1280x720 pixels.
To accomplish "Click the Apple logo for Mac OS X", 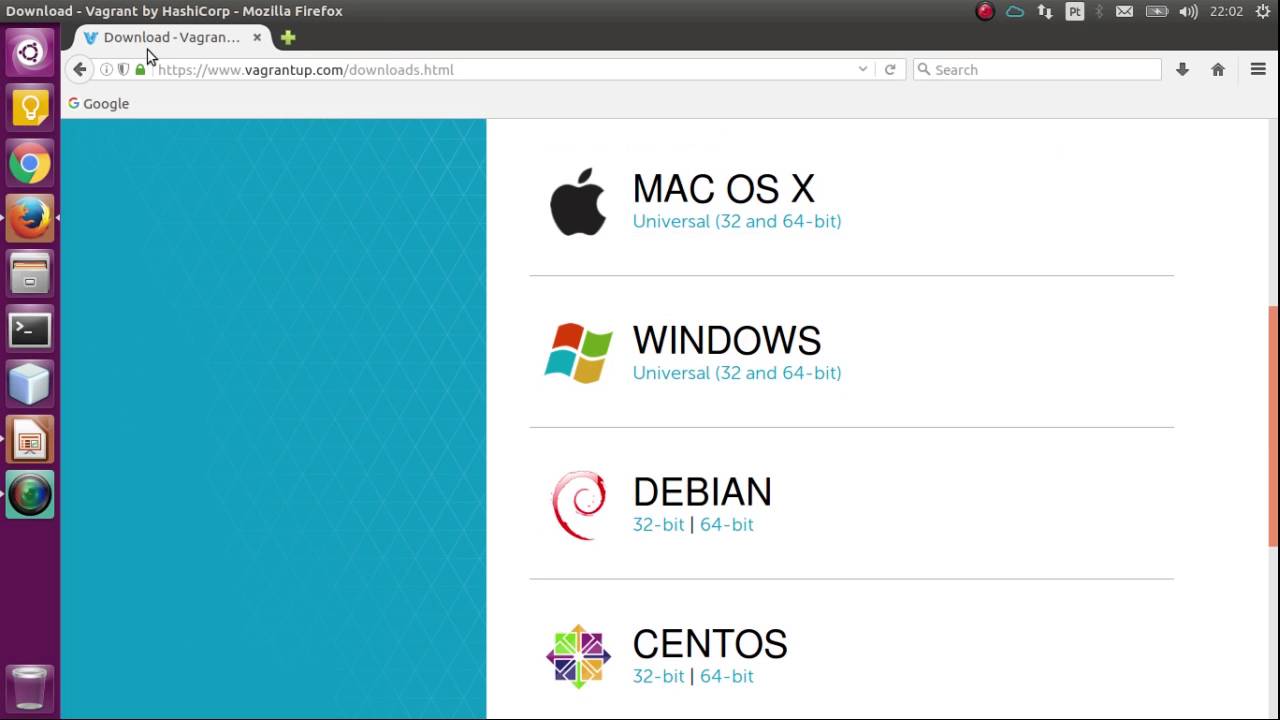I will 578,201.
